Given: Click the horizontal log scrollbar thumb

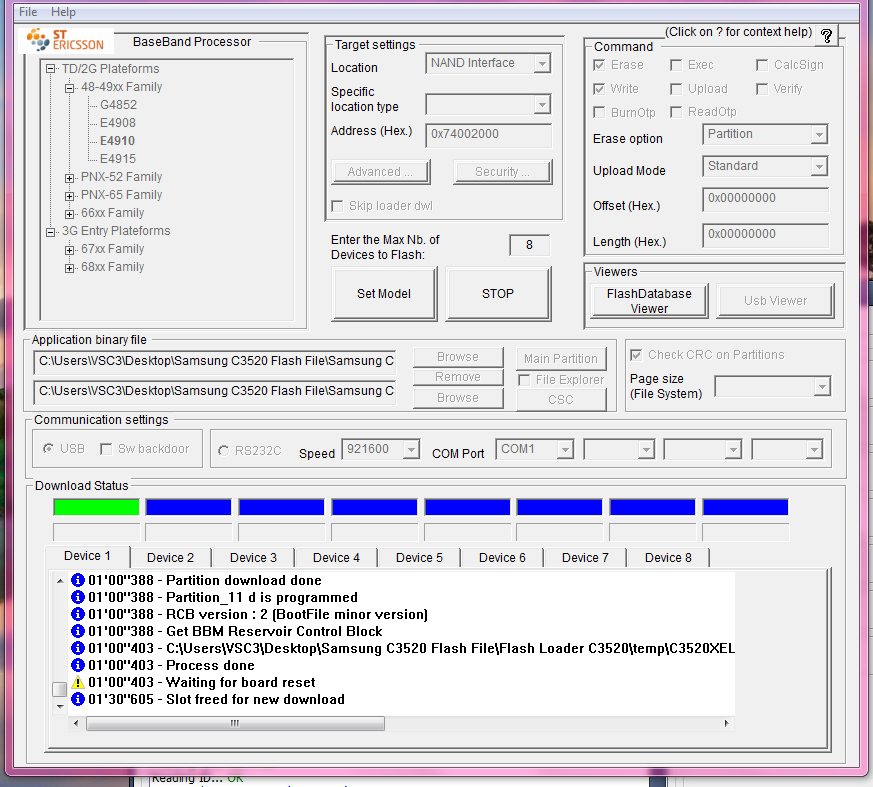Looking at the screenshot, I should (x=235, y=724).
